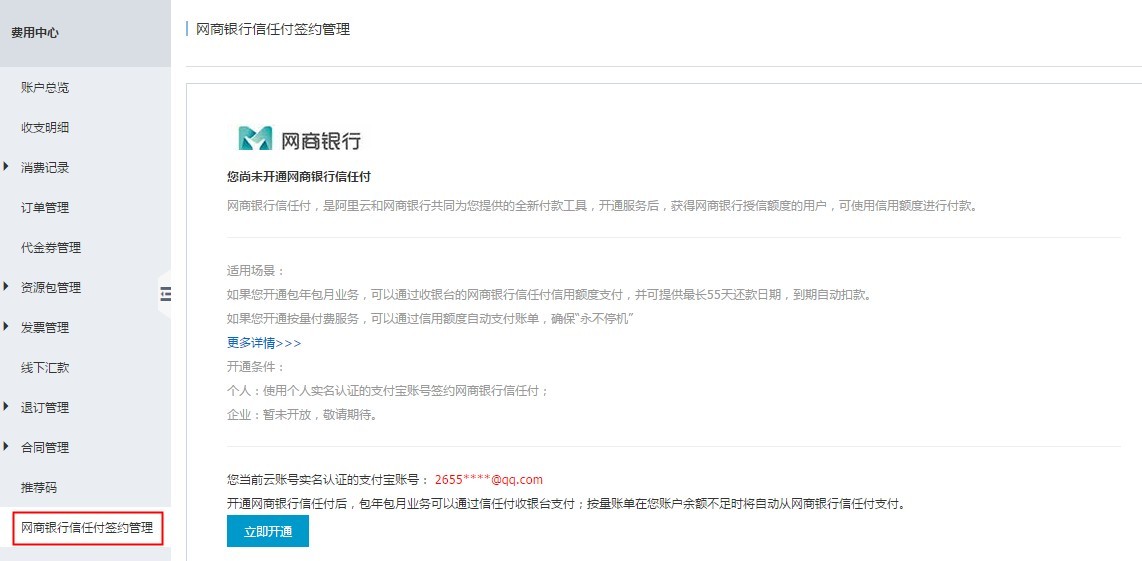This screenshot has height=561, width=1142.
Task: Click the 合同管理 menu label
Action: click(45, 448)
